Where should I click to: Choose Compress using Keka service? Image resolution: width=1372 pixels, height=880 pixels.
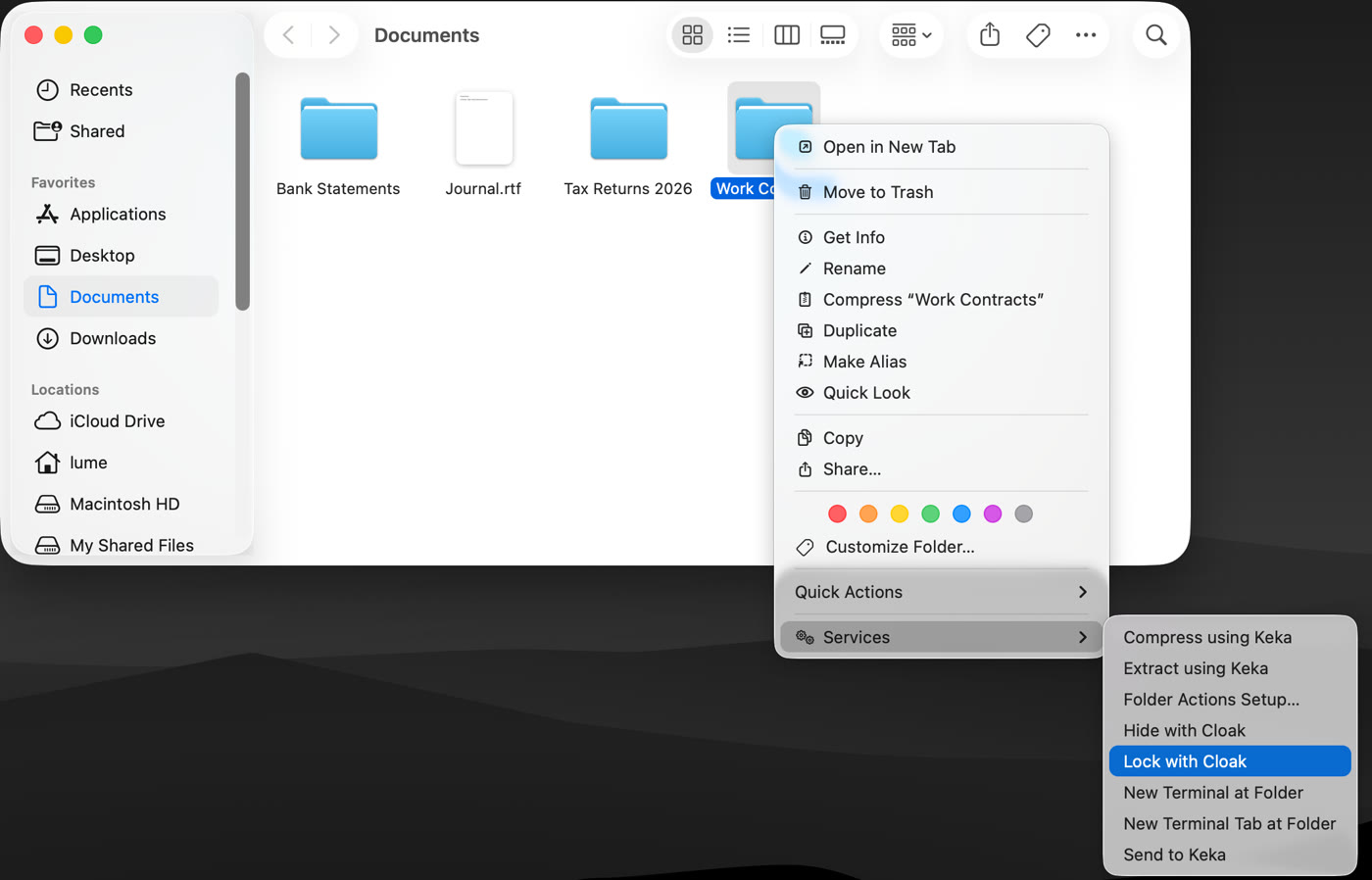1230,637
